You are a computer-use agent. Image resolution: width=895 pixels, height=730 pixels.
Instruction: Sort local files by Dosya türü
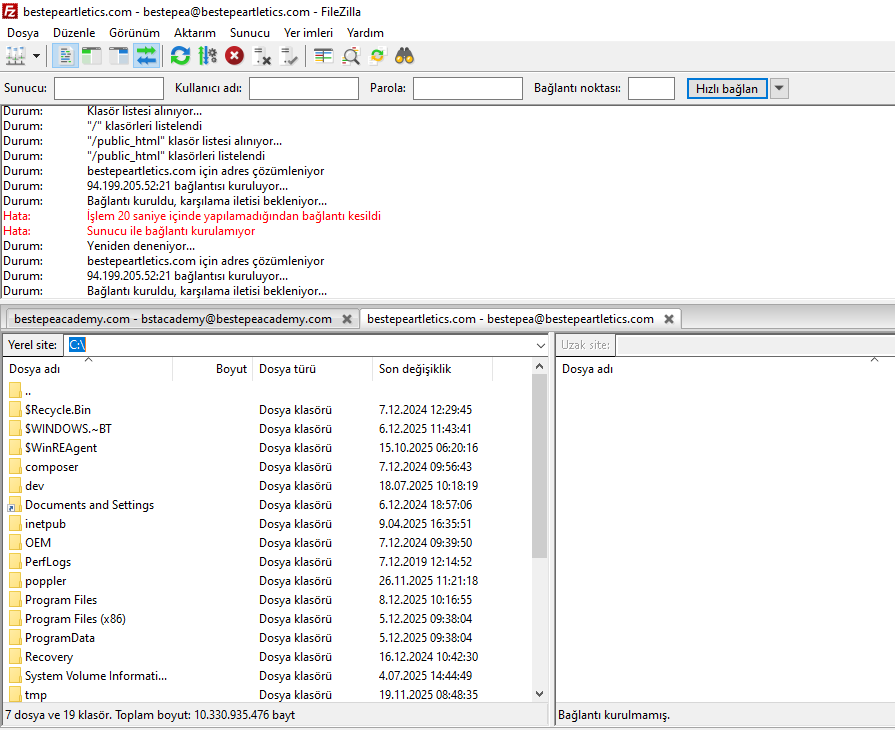pyautogui.click(x=312, y=369)
